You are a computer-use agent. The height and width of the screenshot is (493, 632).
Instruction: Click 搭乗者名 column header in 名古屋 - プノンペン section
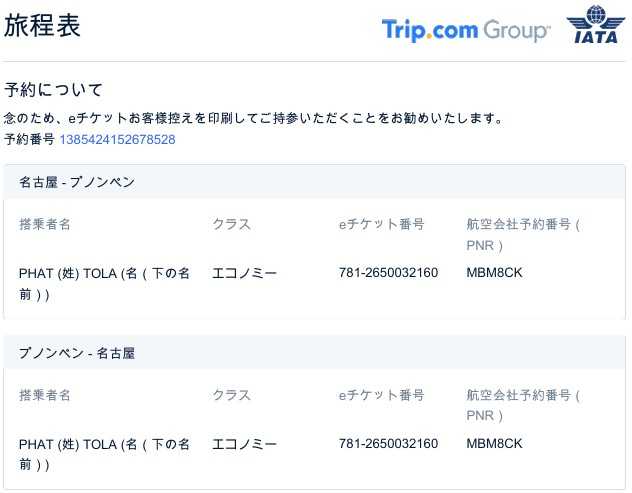[45, 224]
